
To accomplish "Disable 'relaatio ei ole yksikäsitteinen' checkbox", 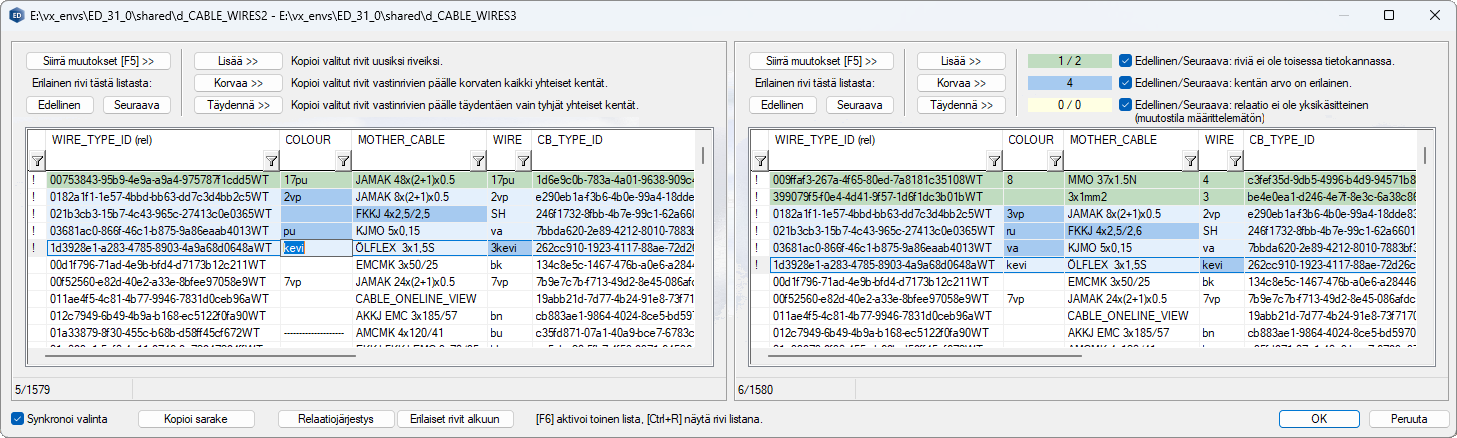I will point(1126,104).
